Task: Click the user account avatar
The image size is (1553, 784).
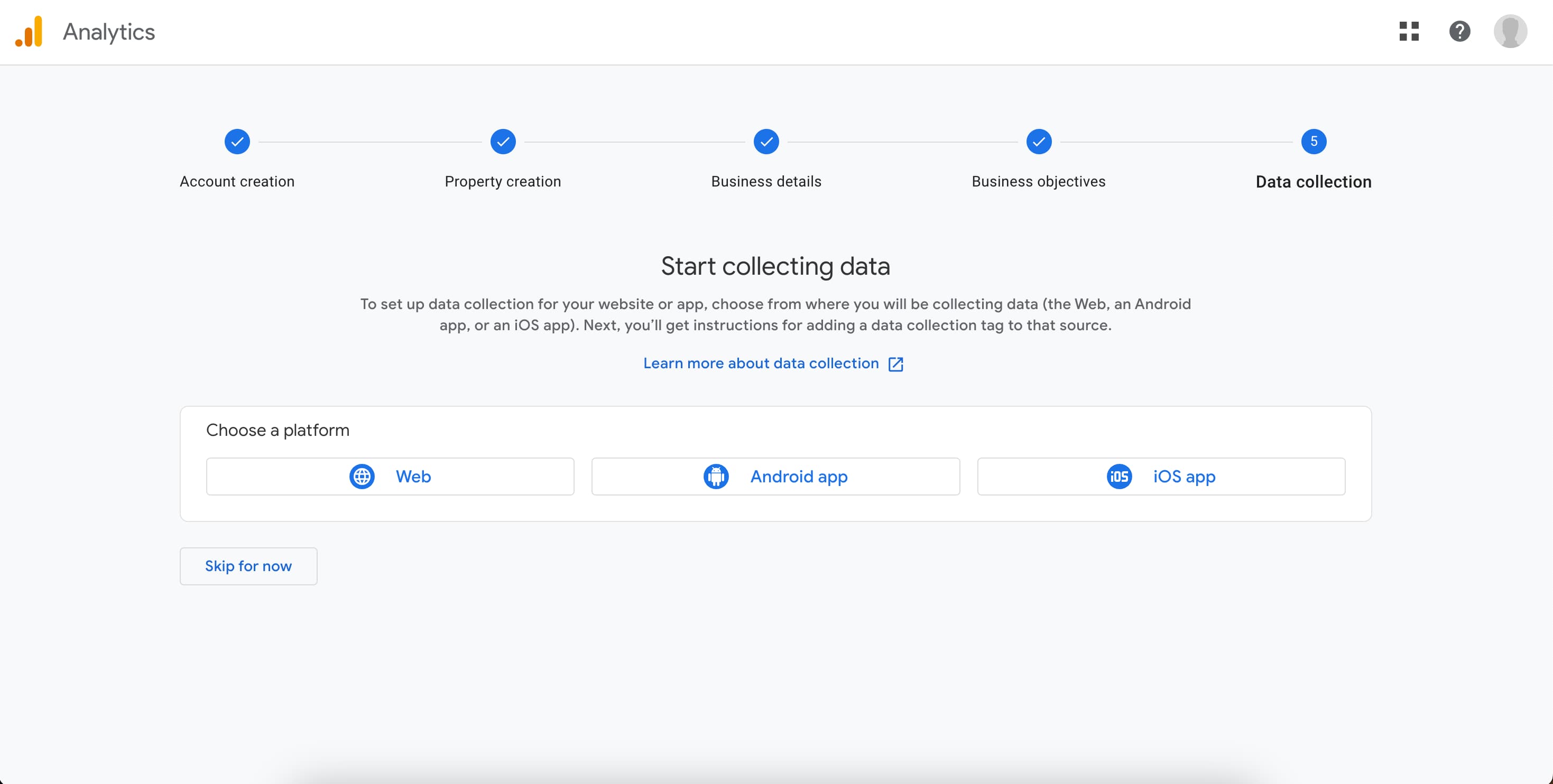Action: [x=1510, y=31]
